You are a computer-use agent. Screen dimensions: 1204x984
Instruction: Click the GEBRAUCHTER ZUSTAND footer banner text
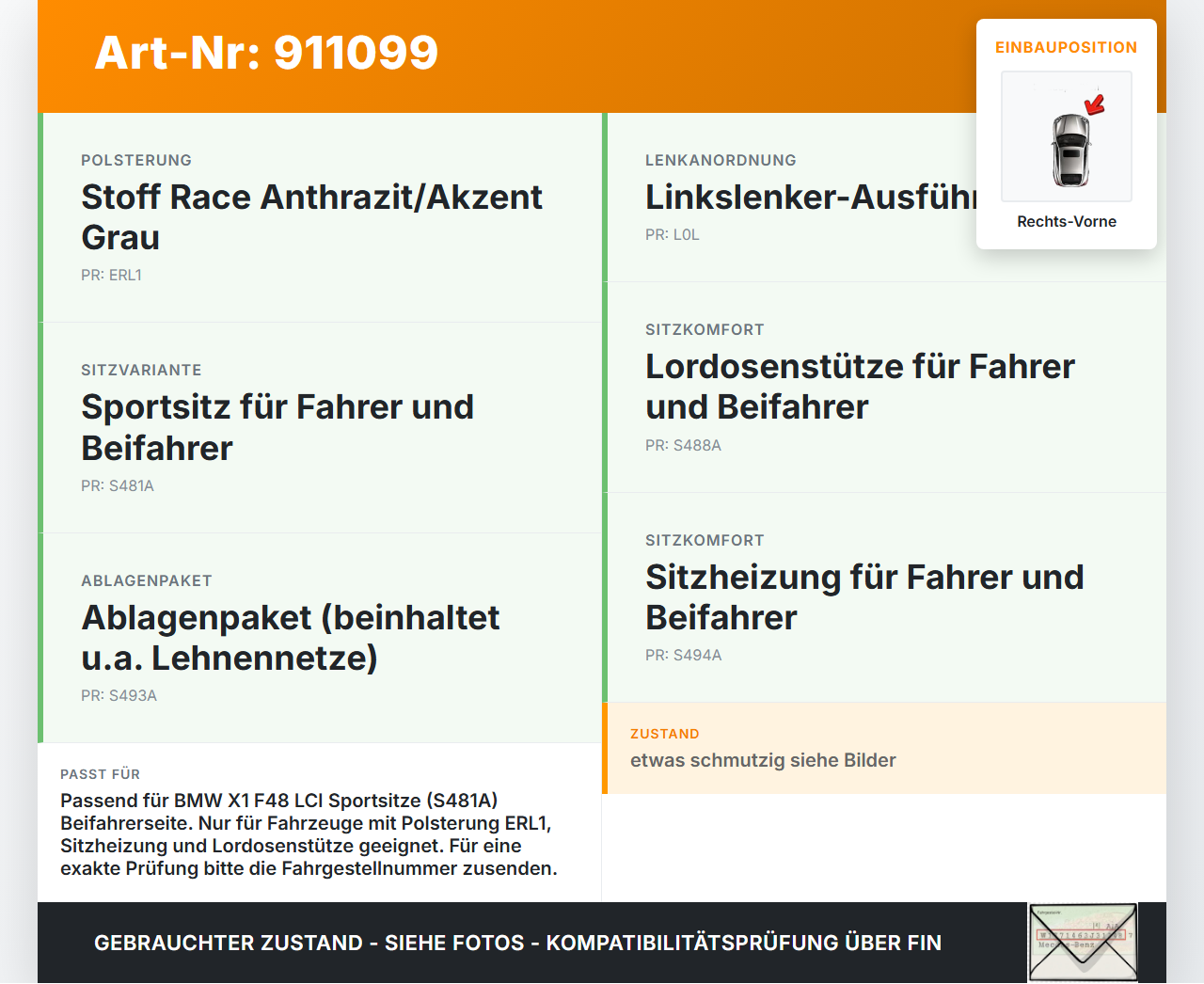[517, 943]
